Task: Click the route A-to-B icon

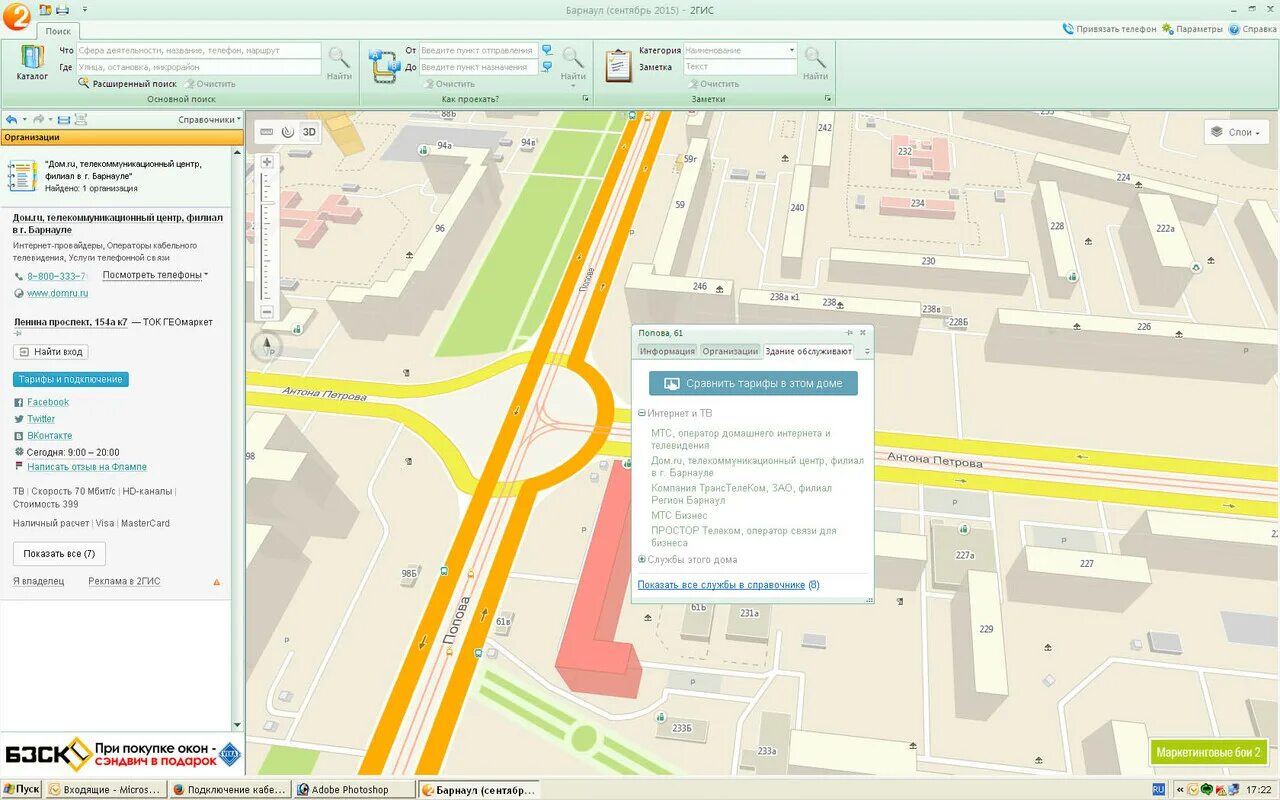Action: coord(385,66)
